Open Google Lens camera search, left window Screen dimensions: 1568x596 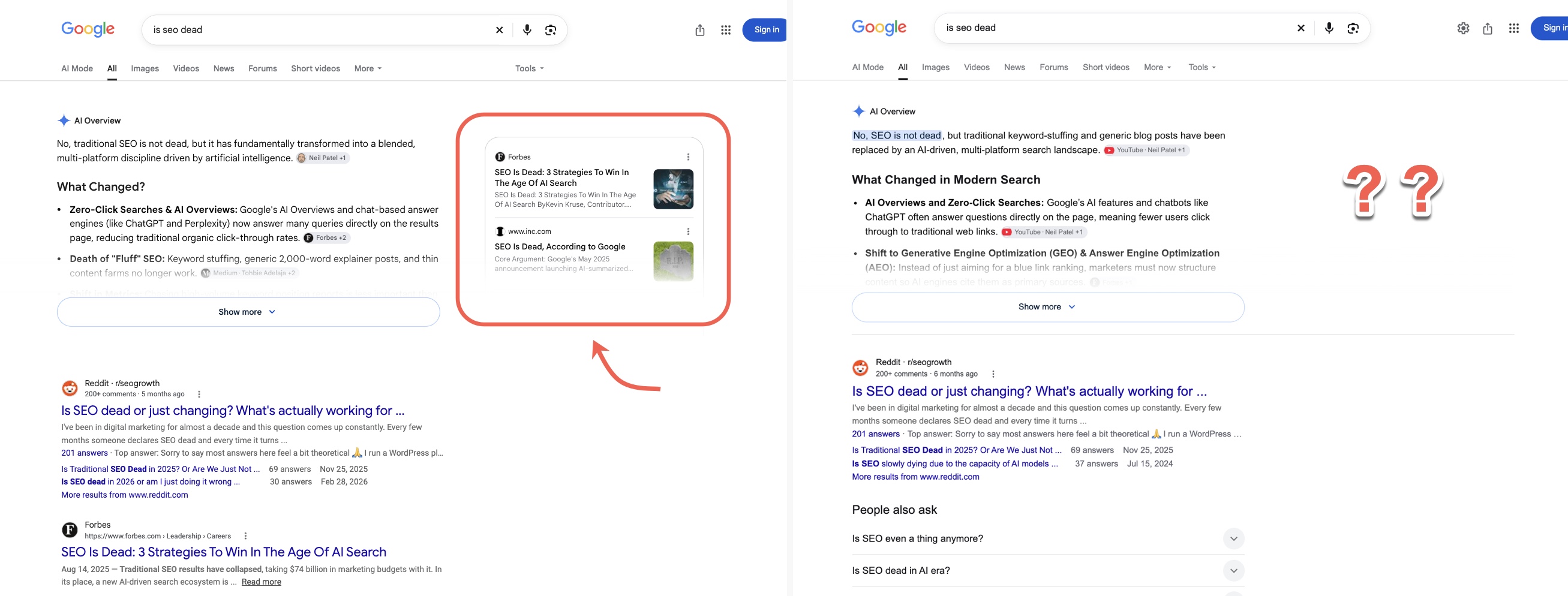[551, 30]
